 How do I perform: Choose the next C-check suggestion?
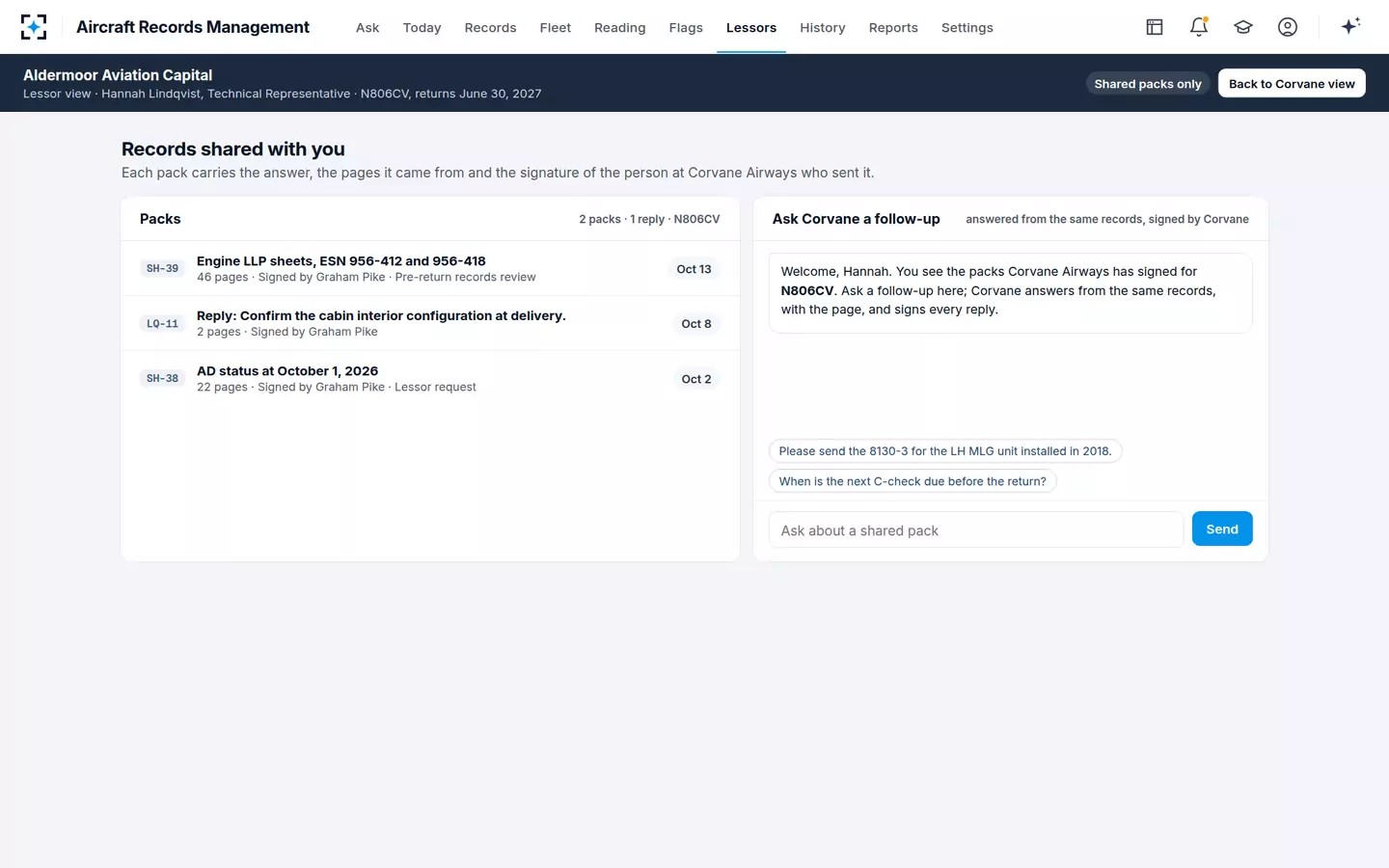(x=912, y=481)
